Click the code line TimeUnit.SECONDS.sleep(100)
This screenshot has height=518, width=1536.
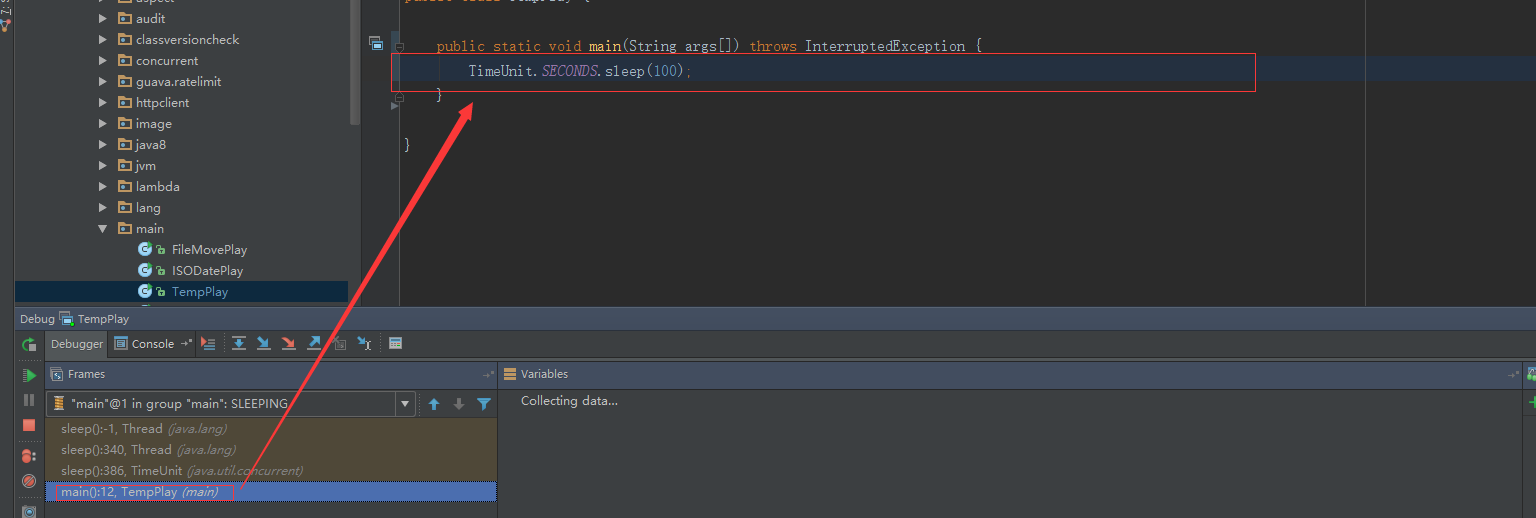[x=580, y=72]
